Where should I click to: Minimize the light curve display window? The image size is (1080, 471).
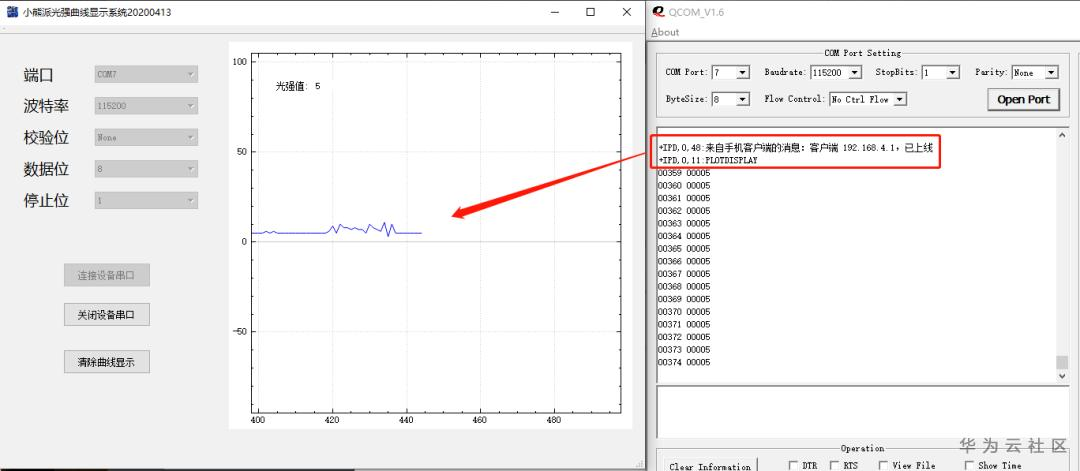click(555, 12)
